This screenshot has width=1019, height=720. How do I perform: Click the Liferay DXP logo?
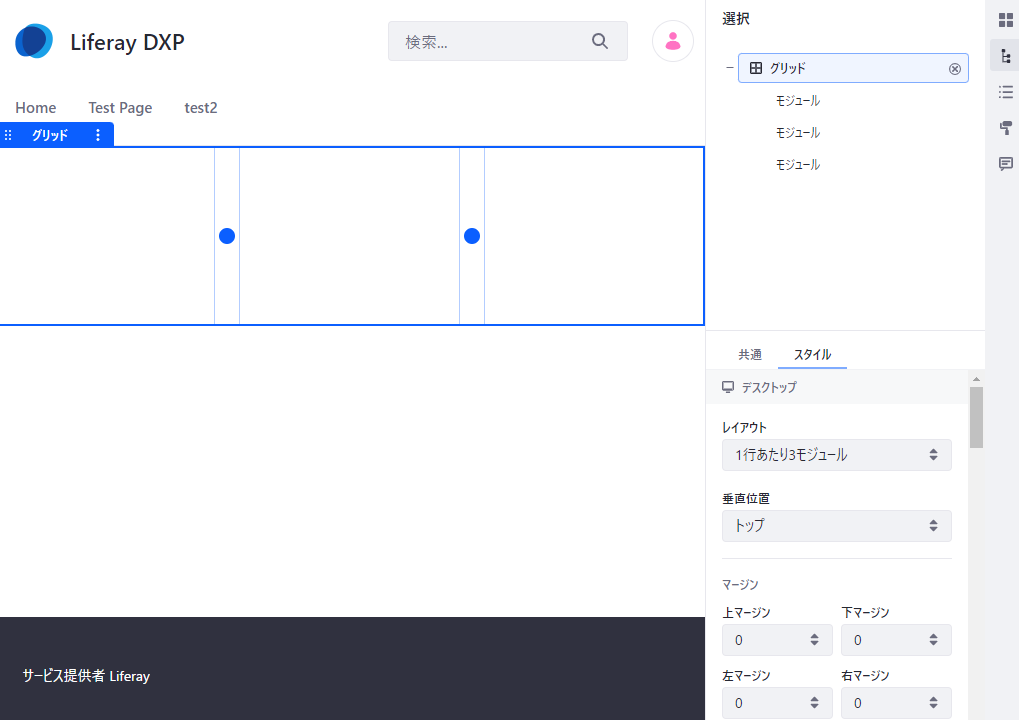point(34,42)
